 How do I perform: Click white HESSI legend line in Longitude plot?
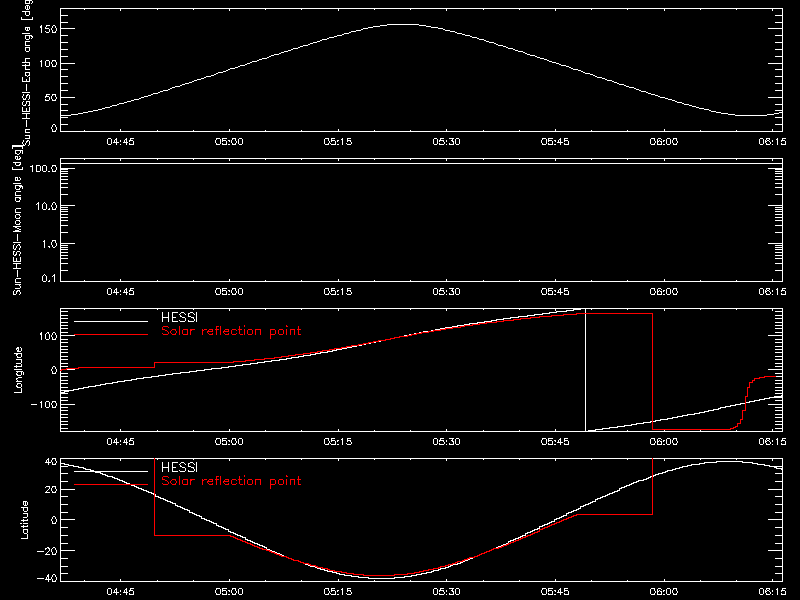111,321
